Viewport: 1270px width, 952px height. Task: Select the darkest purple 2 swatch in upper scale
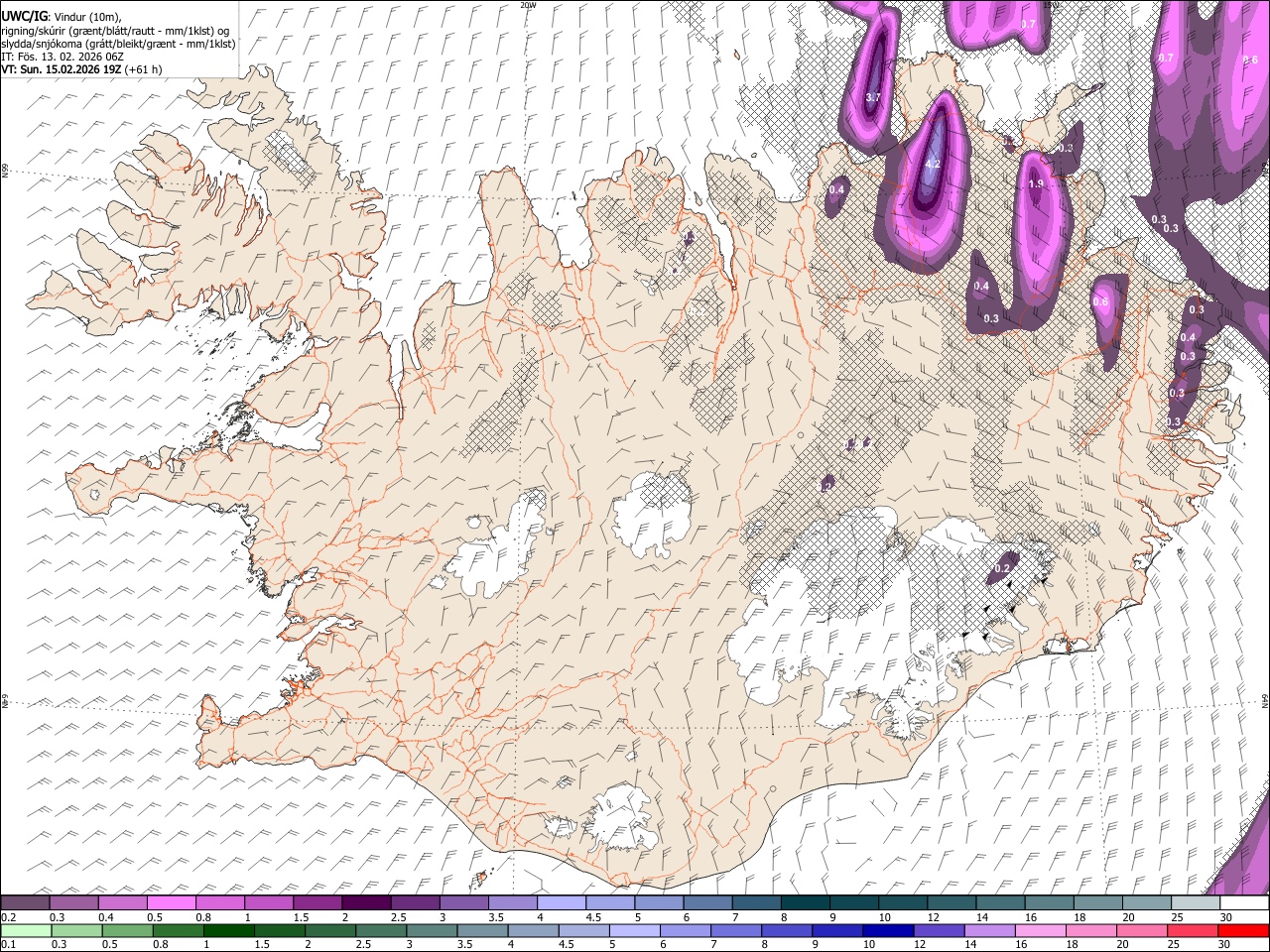[366, 903]
